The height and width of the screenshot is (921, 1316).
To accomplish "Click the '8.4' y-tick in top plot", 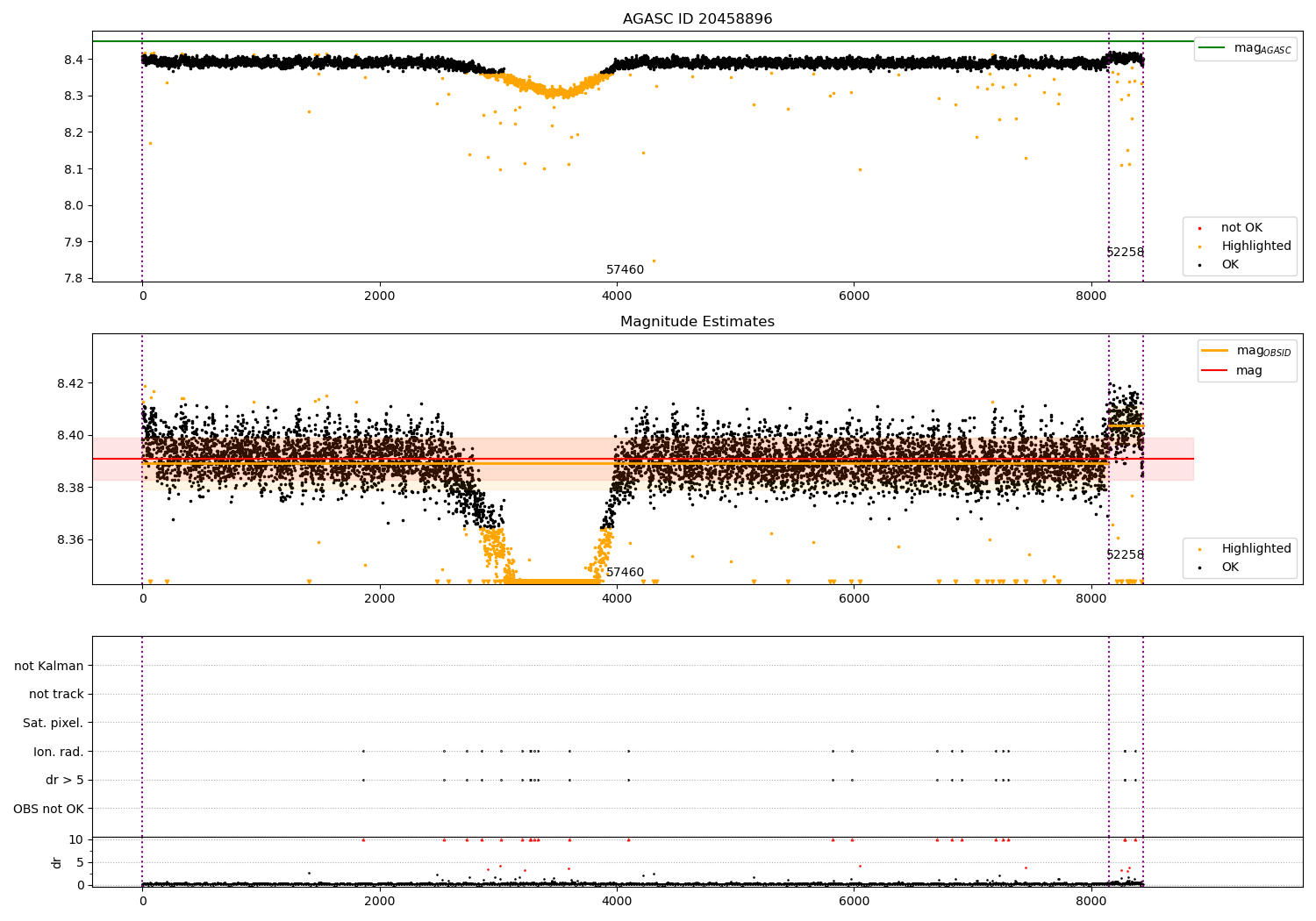I will [73, 60].
